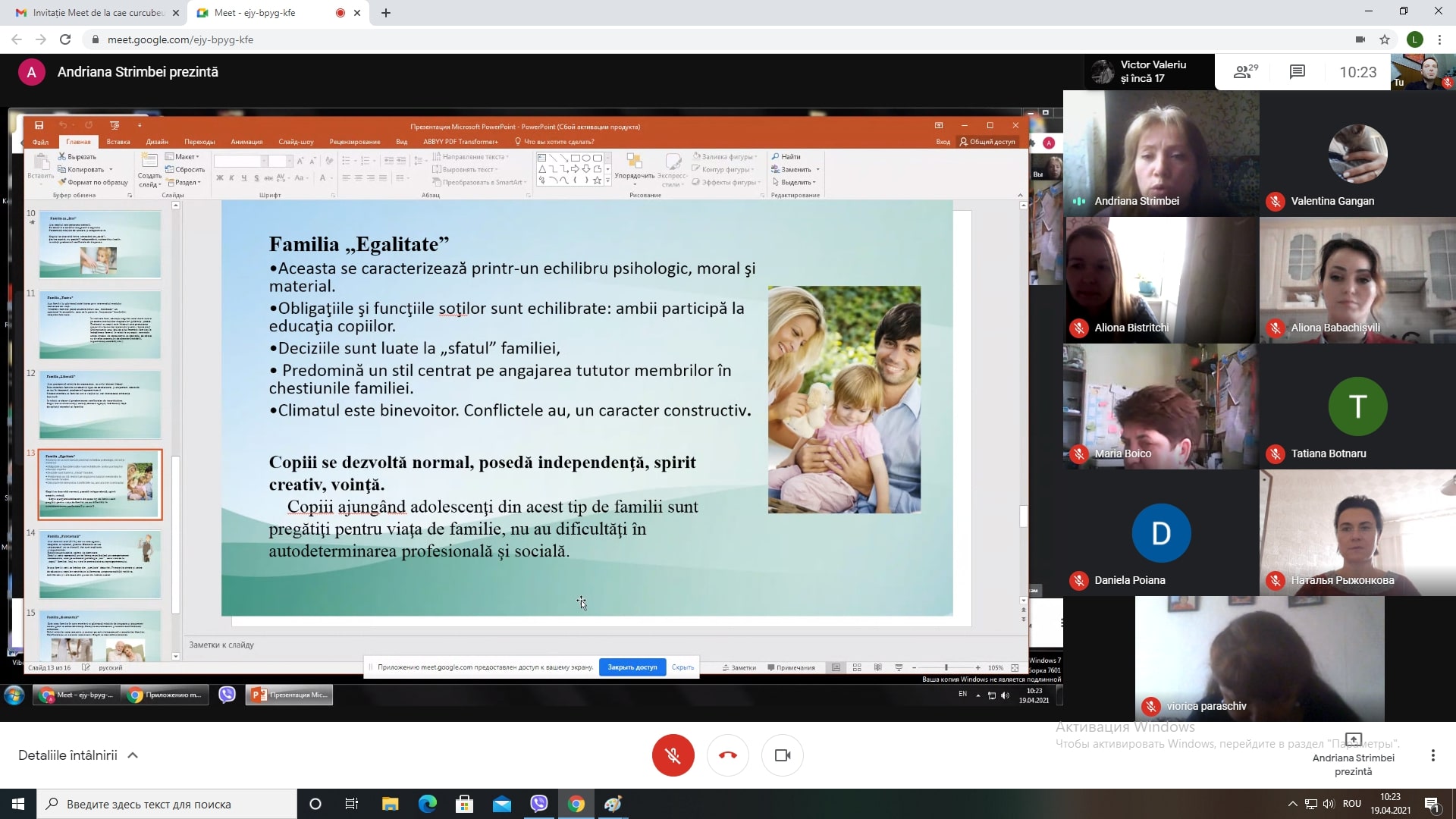1456x819 pixels.
Task: Reload the Meet page
Action: 65,39
